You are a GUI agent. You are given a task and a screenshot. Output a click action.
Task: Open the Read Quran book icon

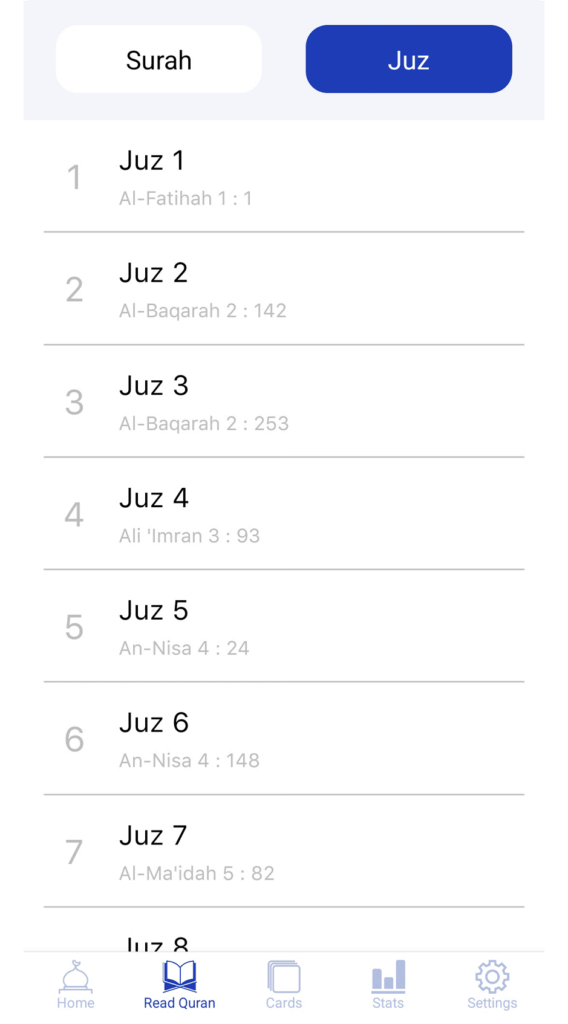coord(180,976)
